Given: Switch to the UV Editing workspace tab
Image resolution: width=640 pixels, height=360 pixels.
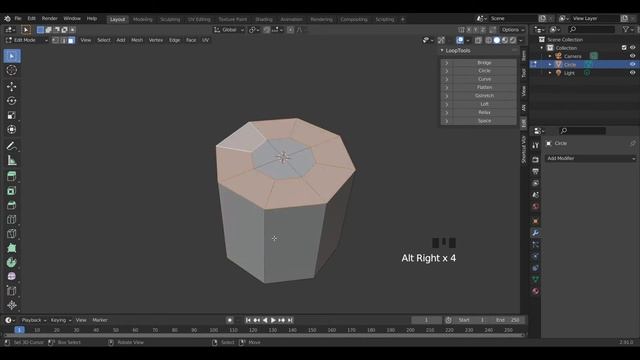Looking at the screenshot, I should tap(199, 19).
